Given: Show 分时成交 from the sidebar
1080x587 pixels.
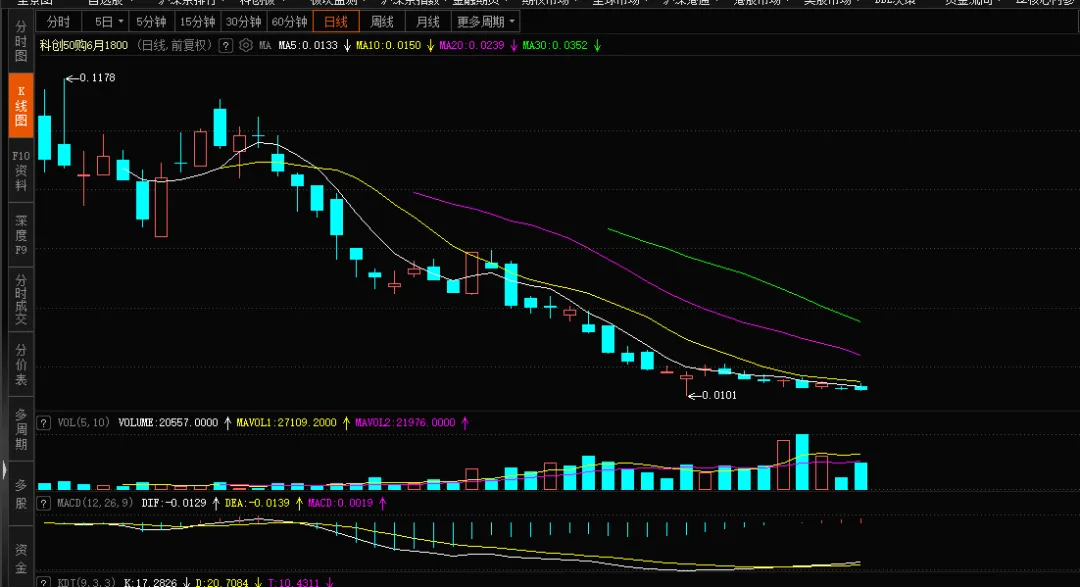Looking at the screenshot, I should [21, 299].
